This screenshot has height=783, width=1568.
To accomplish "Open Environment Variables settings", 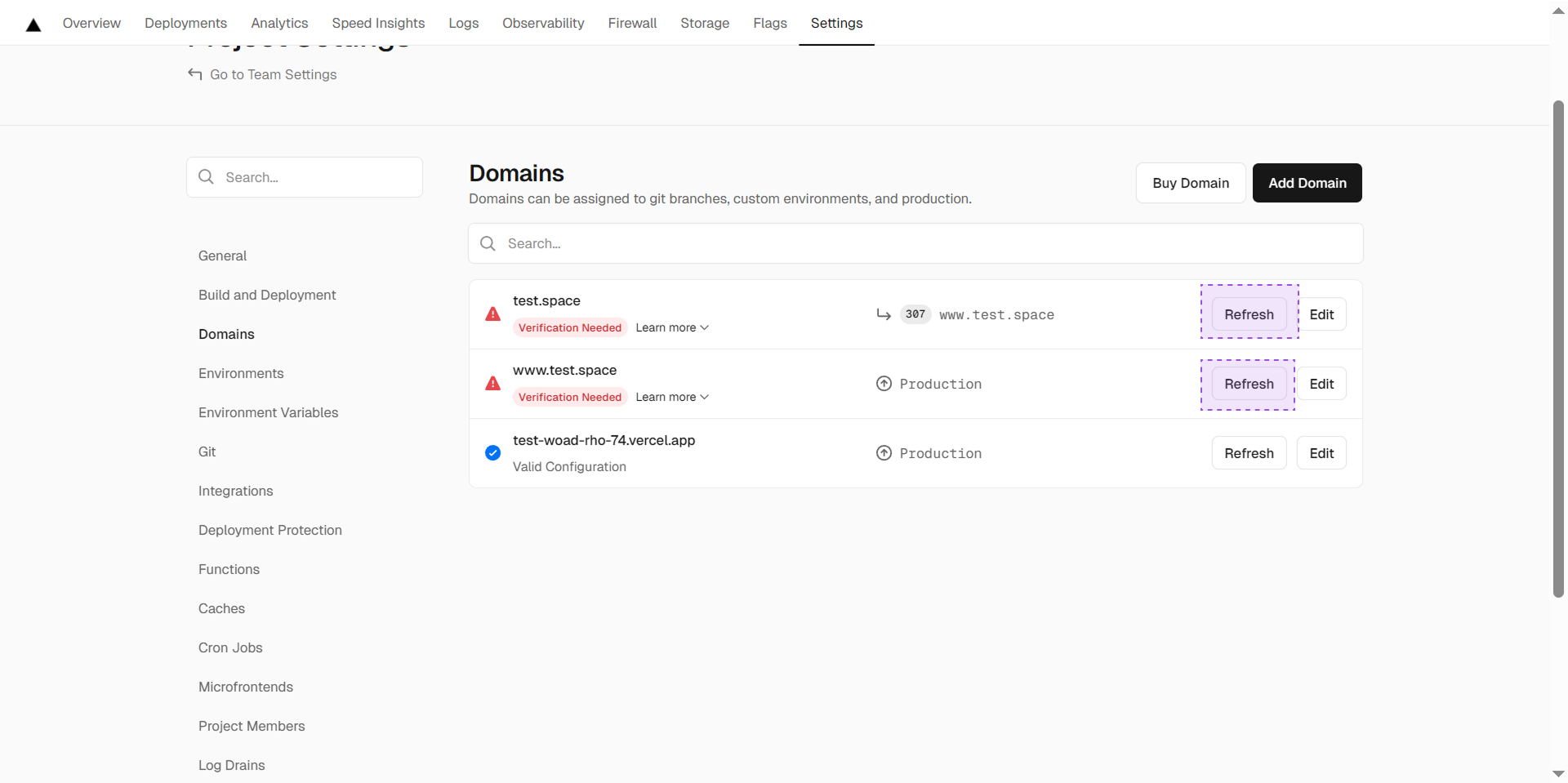I will tap(268, 412).
